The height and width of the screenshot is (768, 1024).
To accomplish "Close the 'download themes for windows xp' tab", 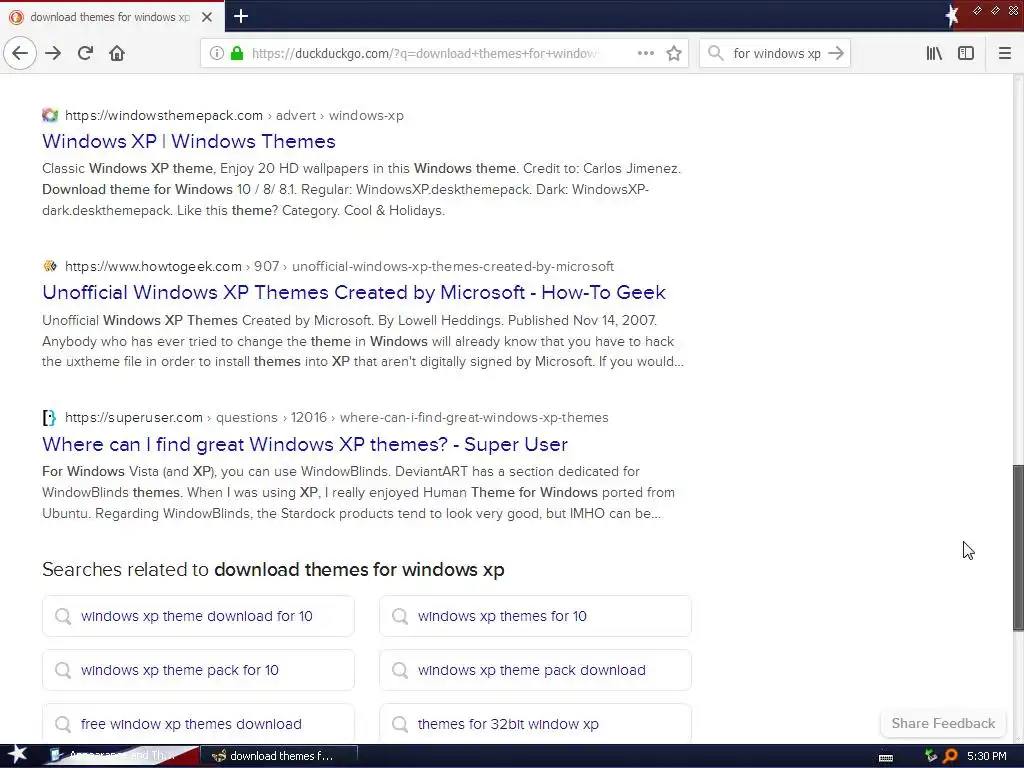I will pyautogui.click(x=207, y=17).
